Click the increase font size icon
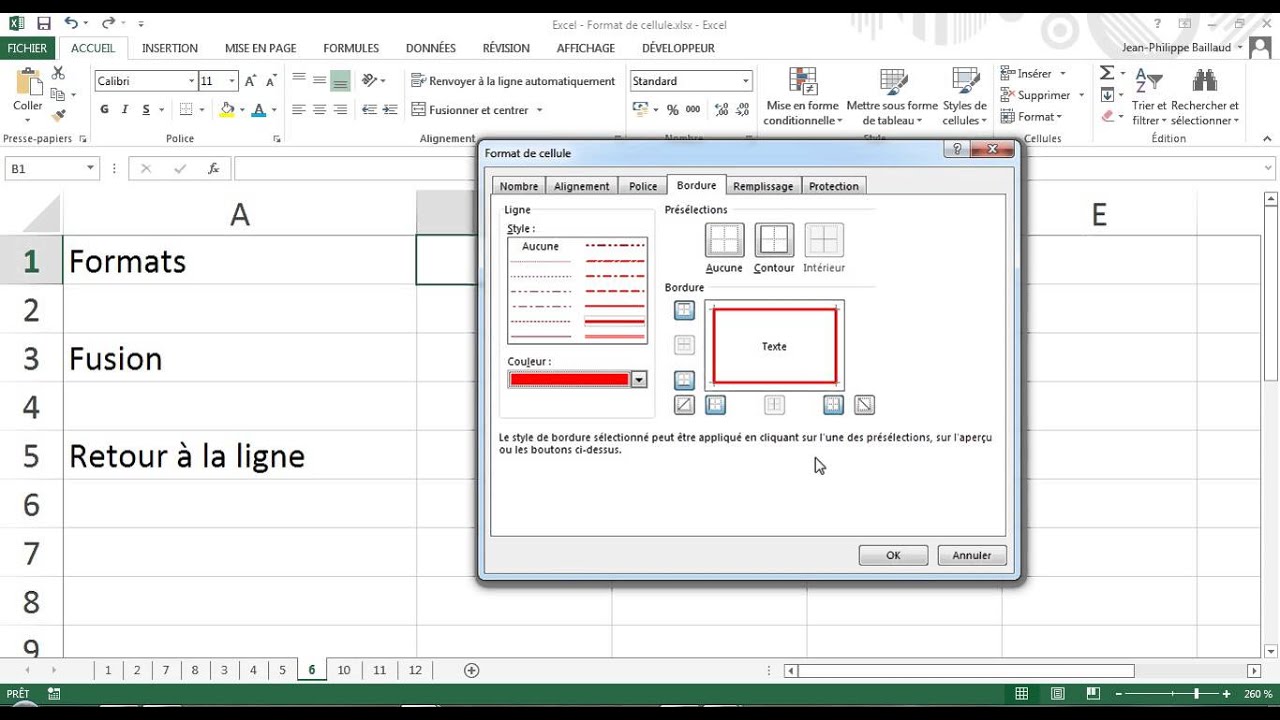1280x720 pixels. pos(250,81)
